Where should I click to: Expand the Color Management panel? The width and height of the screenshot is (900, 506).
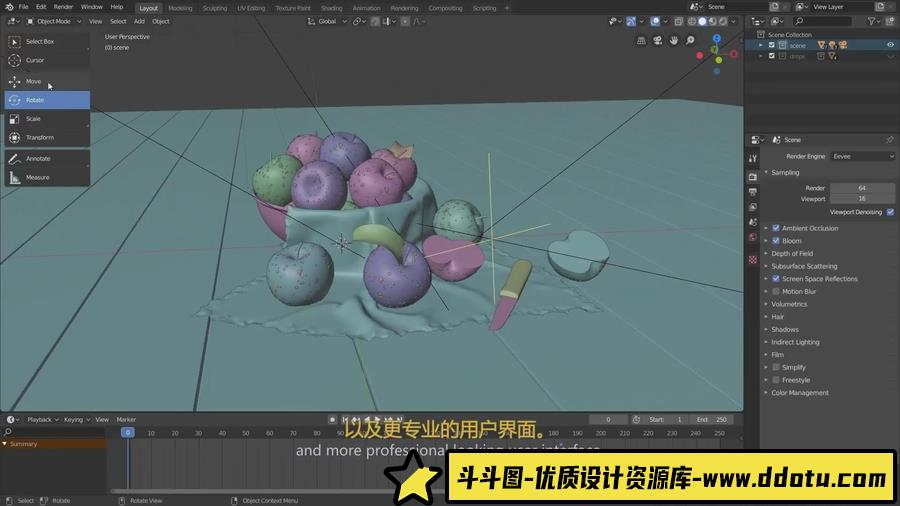click(799, 393)
